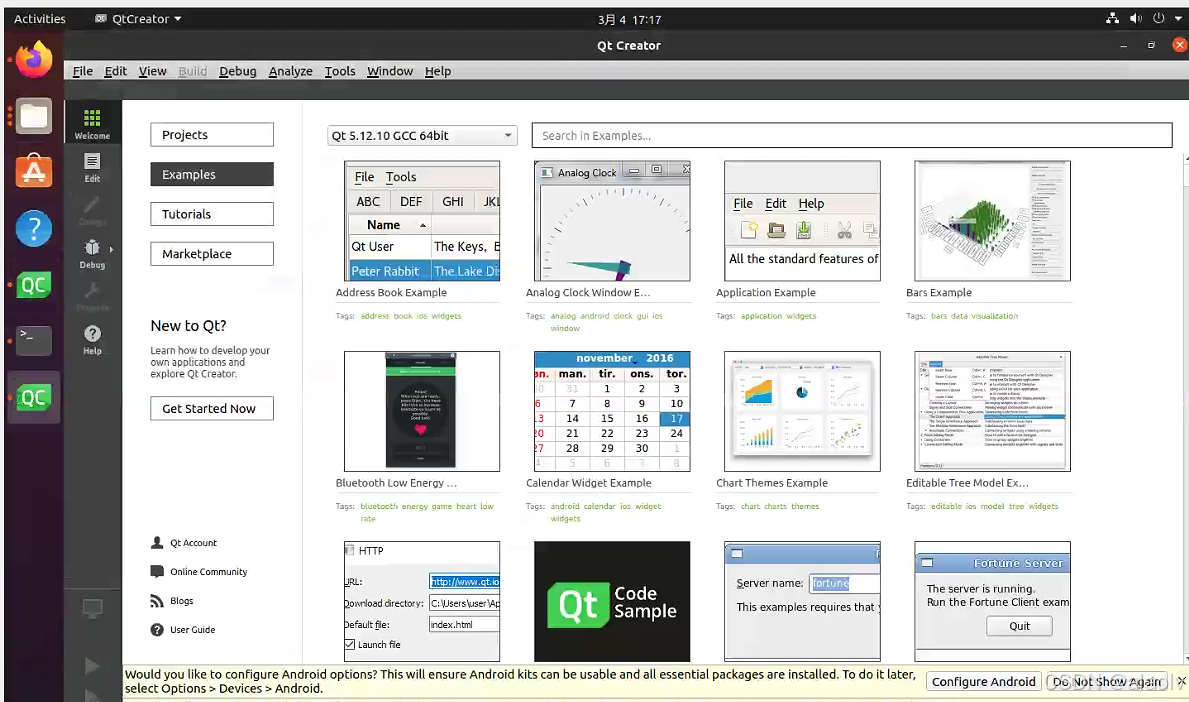Click the 'calendar' tag link
Image resolution: width=1189 pixels, height=702 pixels.
click(599, 506)
